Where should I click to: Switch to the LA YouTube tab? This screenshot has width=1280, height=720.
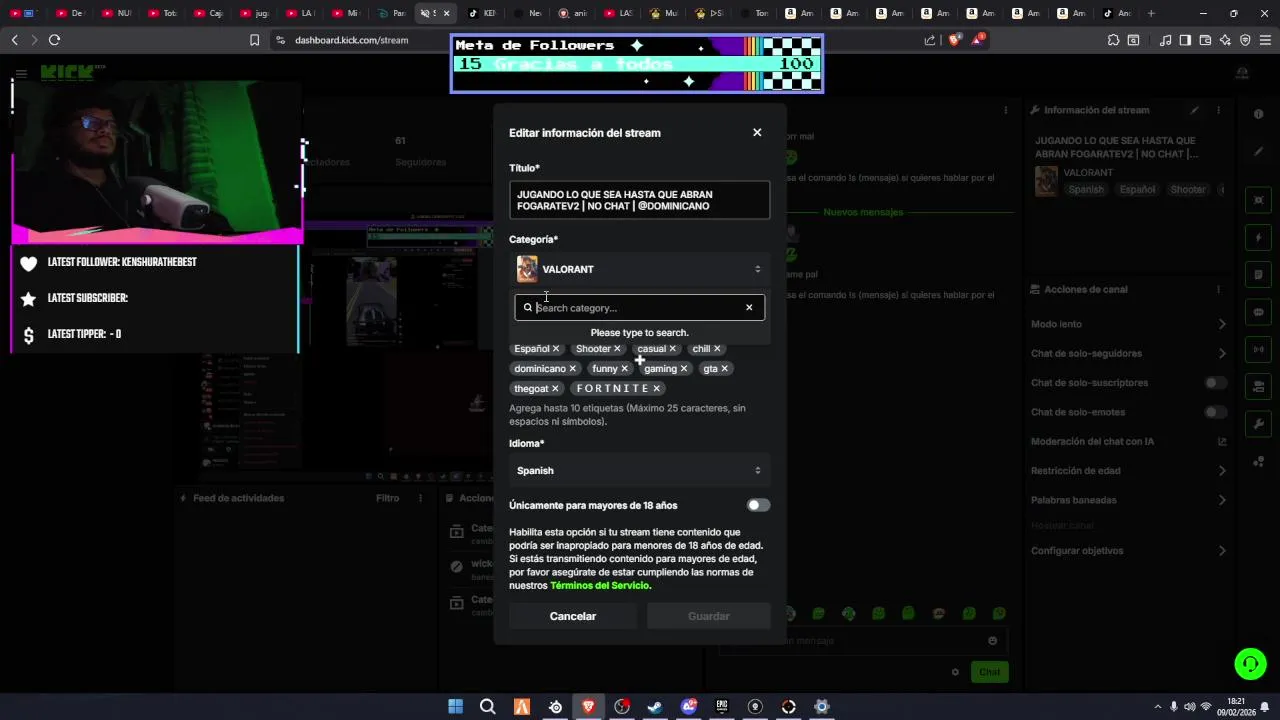[x=300, y=13]
